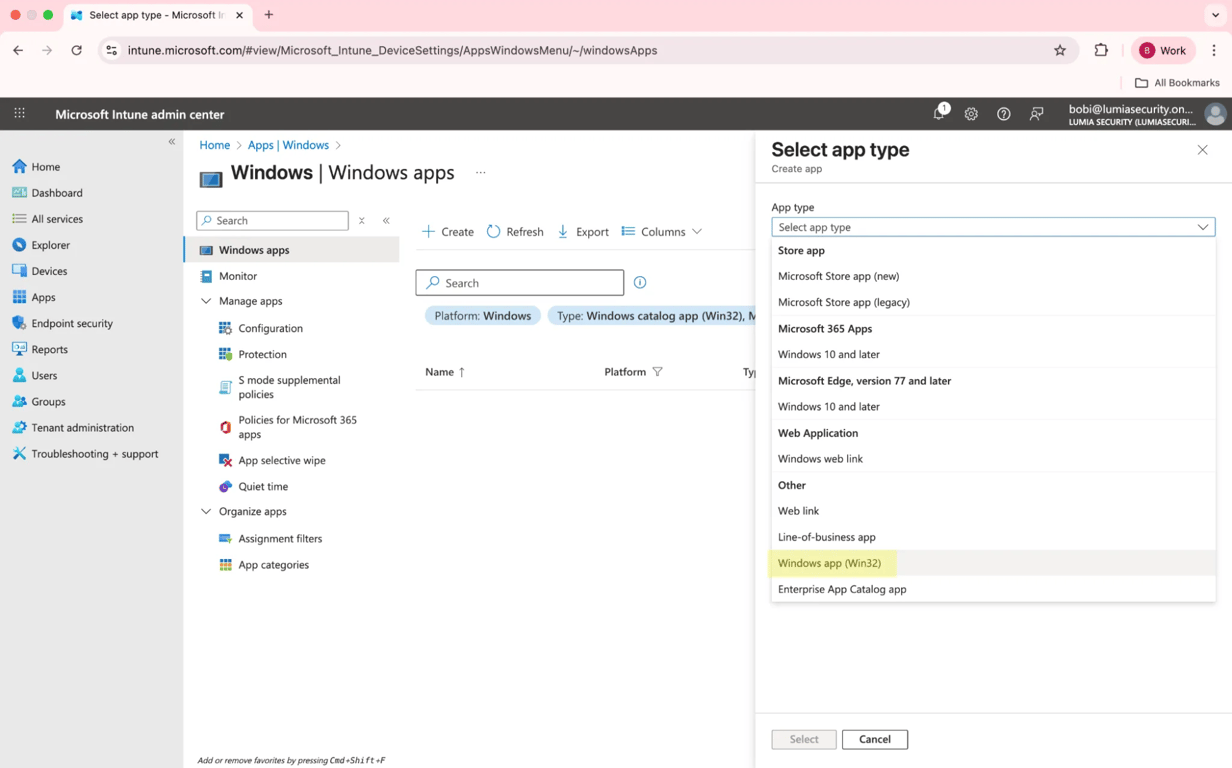This screenshot has height=768, width=1232.
Task: Open the browser extensions puzzle icon
Action: [1101, 50]
